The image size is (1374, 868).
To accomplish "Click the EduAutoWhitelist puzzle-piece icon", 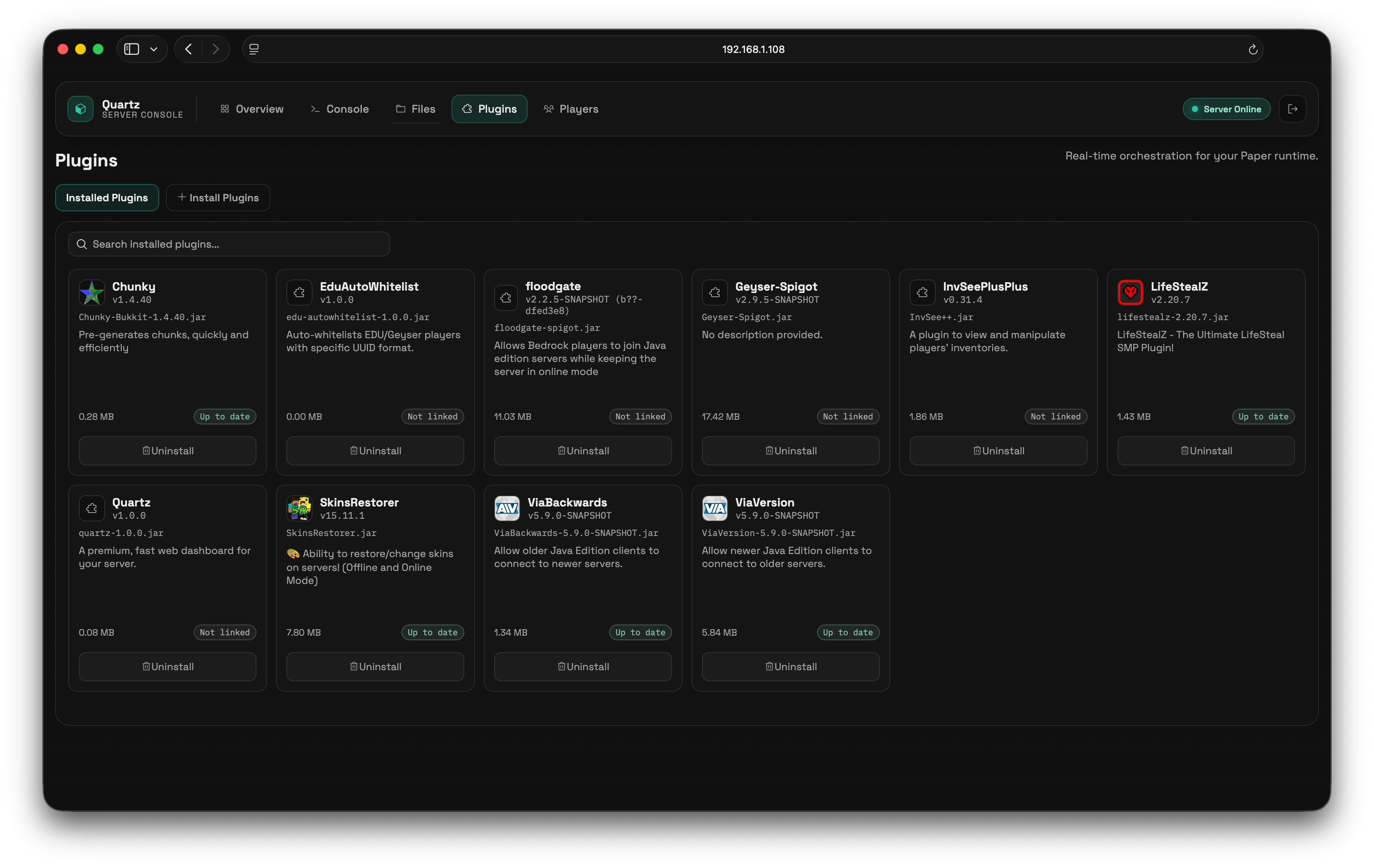I will point(299,292).
